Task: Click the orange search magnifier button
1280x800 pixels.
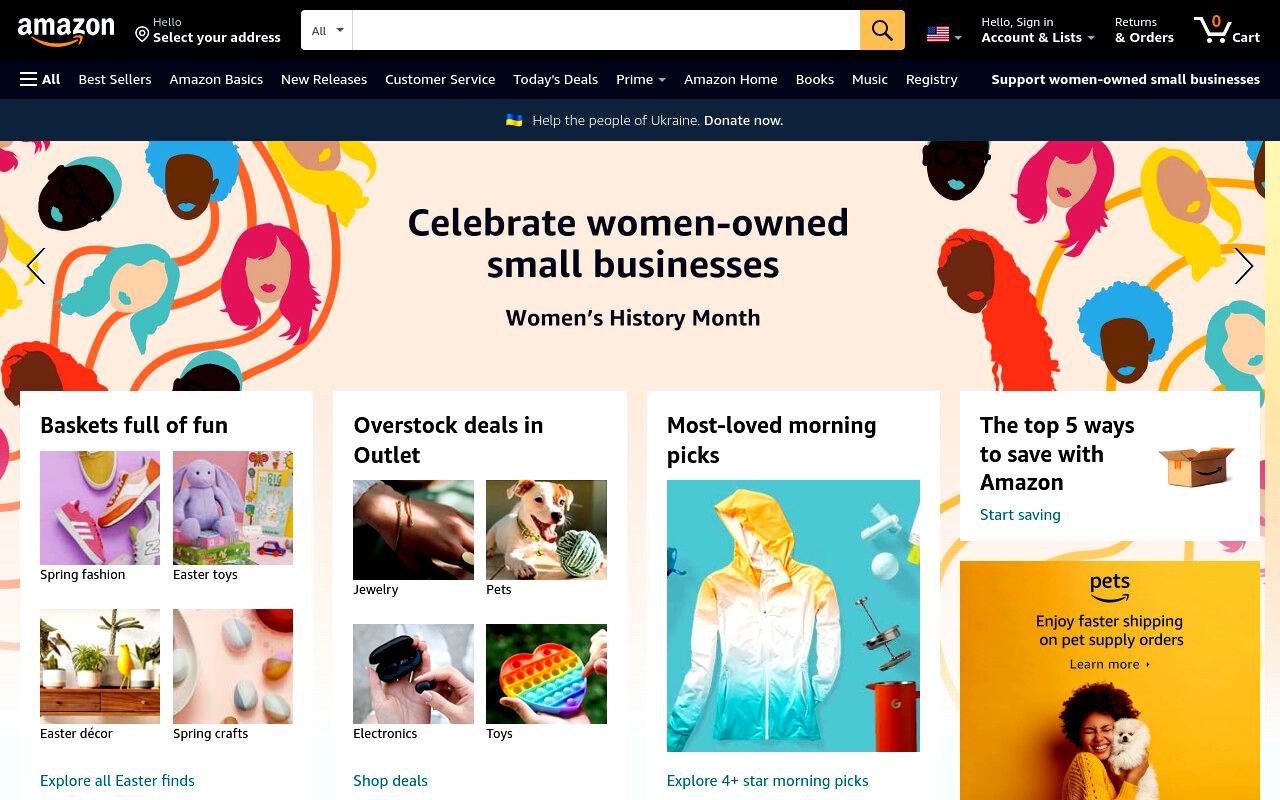Action: click(882, 30)
